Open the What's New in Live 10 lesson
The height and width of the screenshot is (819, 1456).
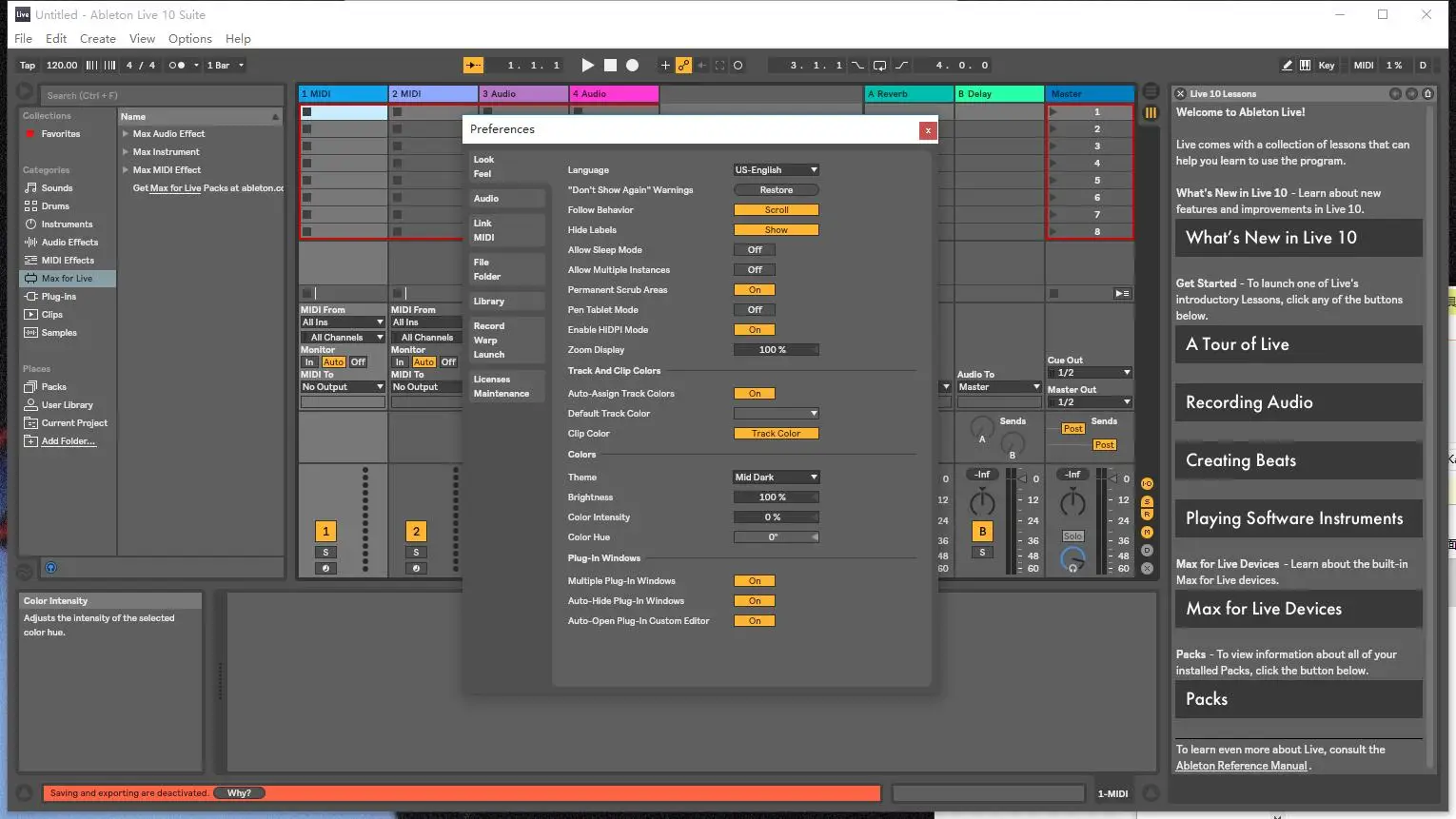point(1298,238)
